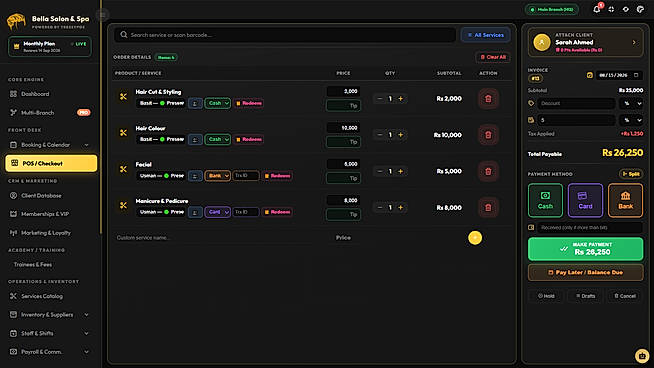Image resolution: width=654 pixels, height=368 pixels.
Task: Open Cash dropdown on Hair Colour row
Action: (218, 139)
